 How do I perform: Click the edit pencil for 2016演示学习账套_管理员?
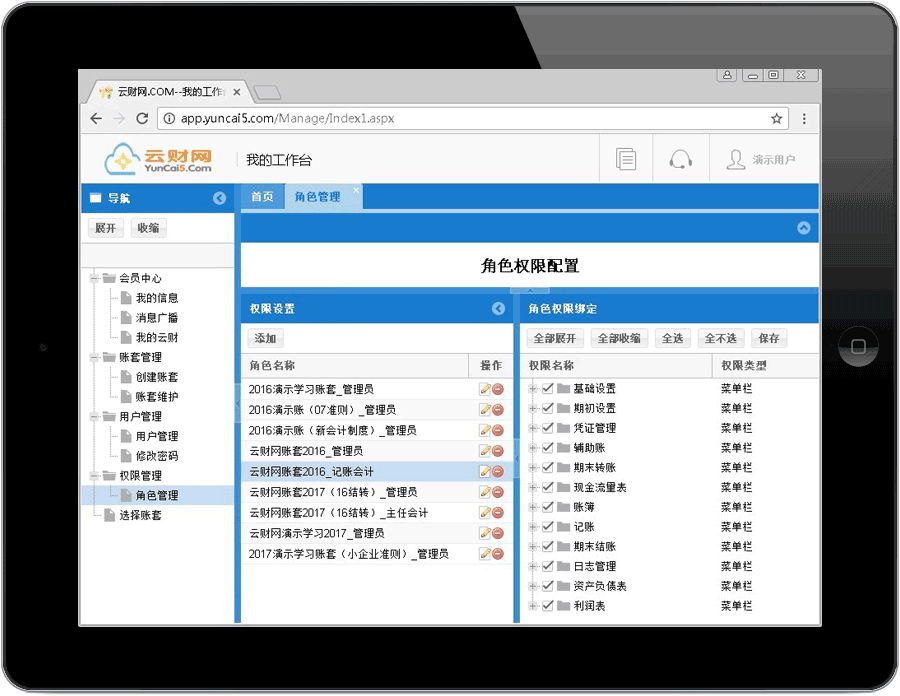pos(485,389)
